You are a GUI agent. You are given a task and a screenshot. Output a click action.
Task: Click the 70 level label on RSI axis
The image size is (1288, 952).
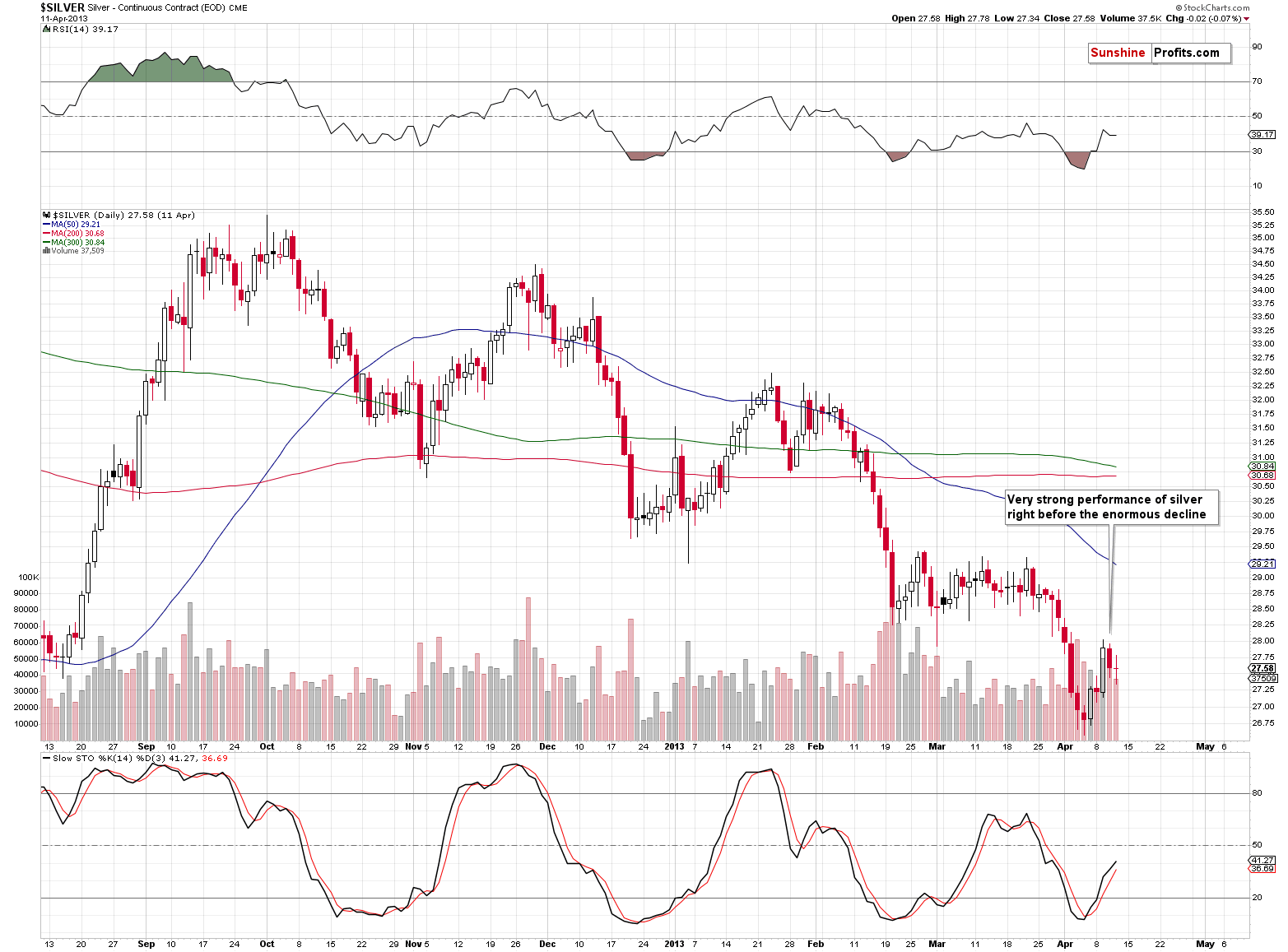pos(1258,81)
